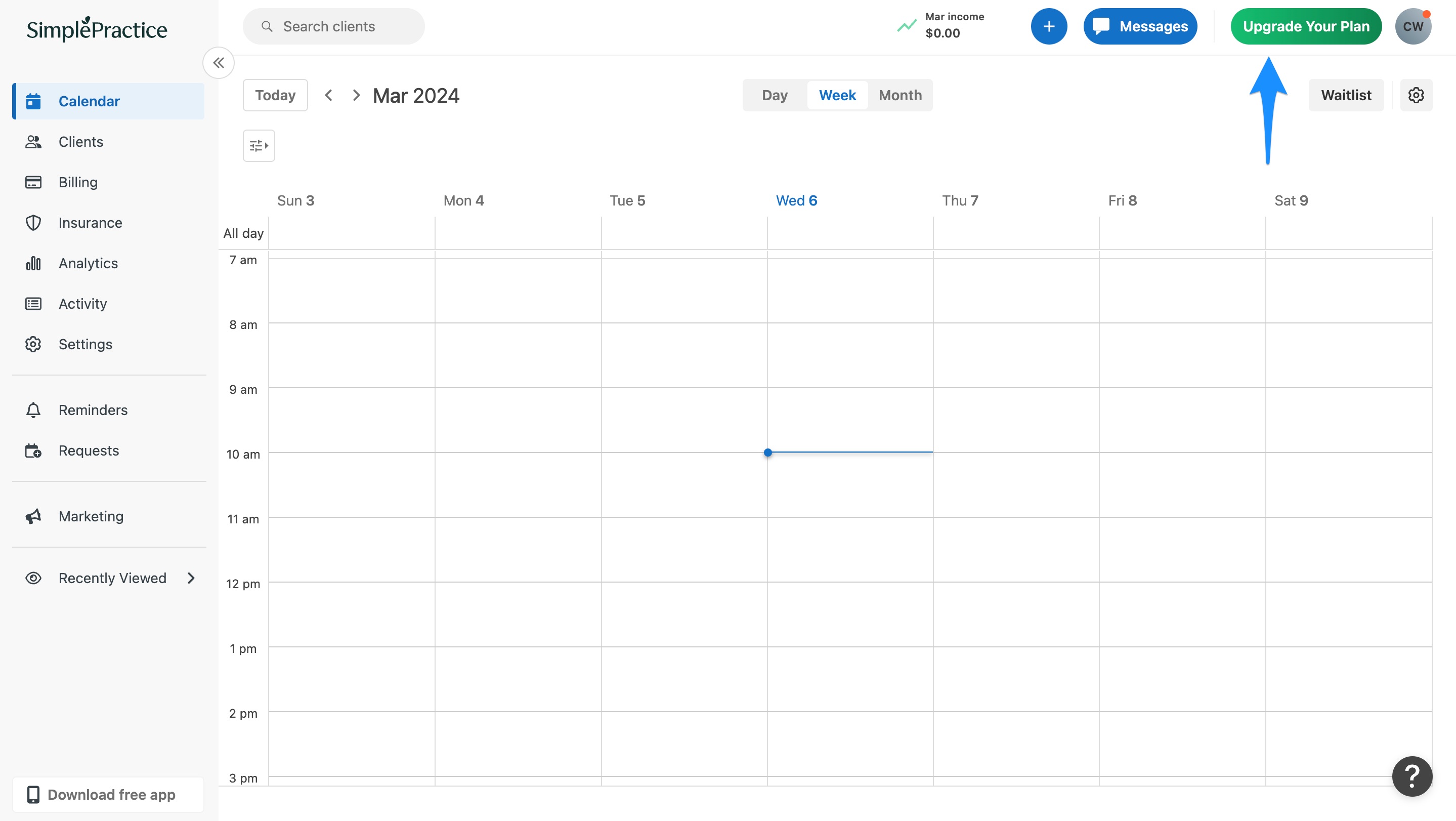Open the Activity log

pos(109,304)
